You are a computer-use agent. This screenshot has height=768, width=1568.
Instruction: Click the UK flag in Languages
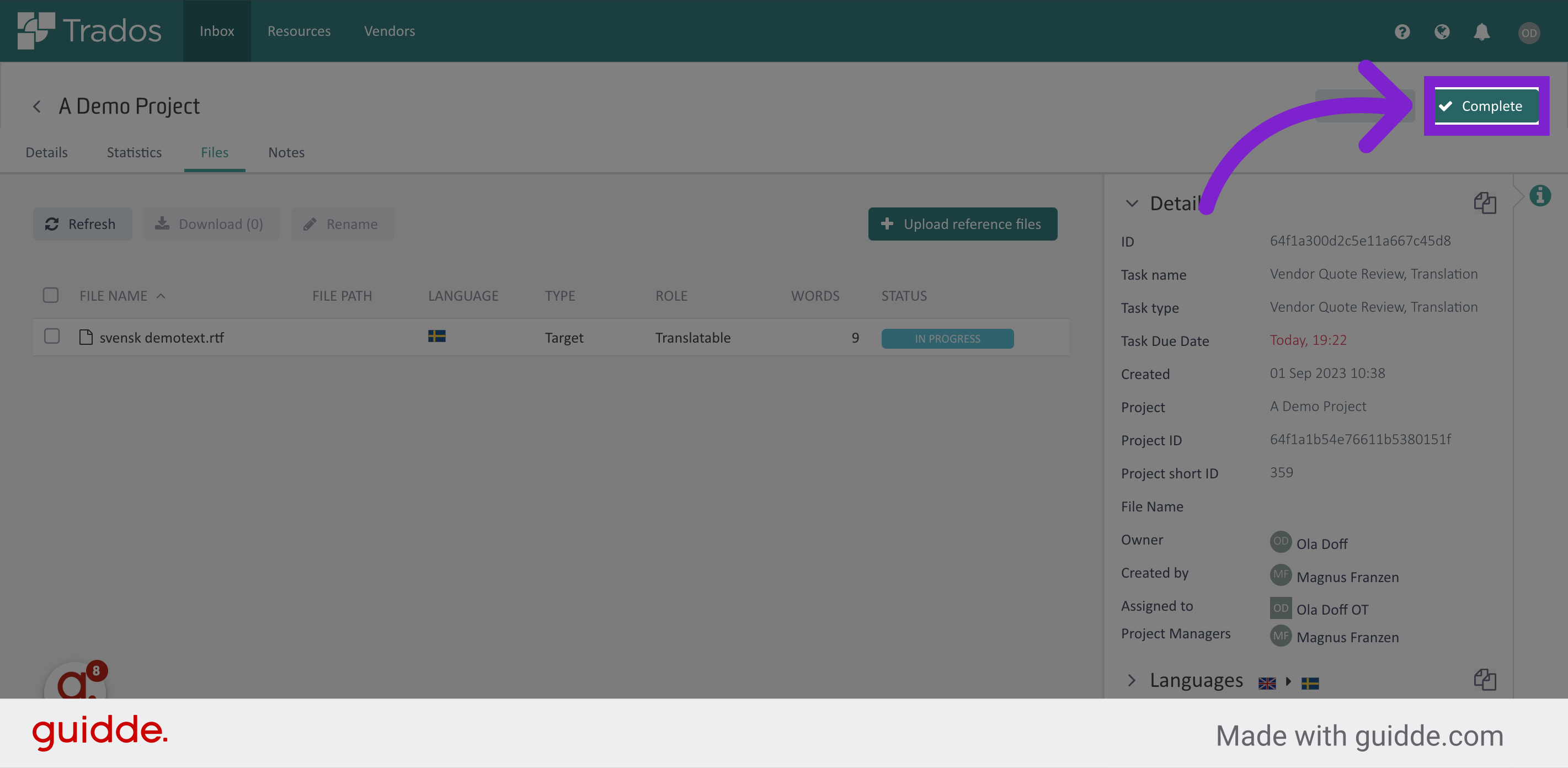click(x=1267, y=684)
